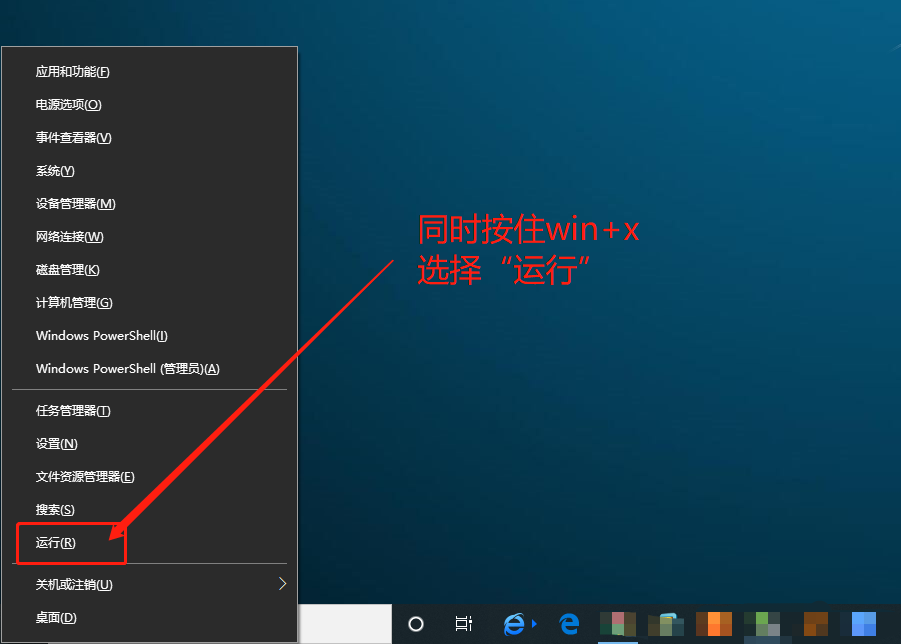Choose 系统(Y) in the Win+X menu
Image resolution: width=901 pixels, height=644 pixels.
point(149,171)
